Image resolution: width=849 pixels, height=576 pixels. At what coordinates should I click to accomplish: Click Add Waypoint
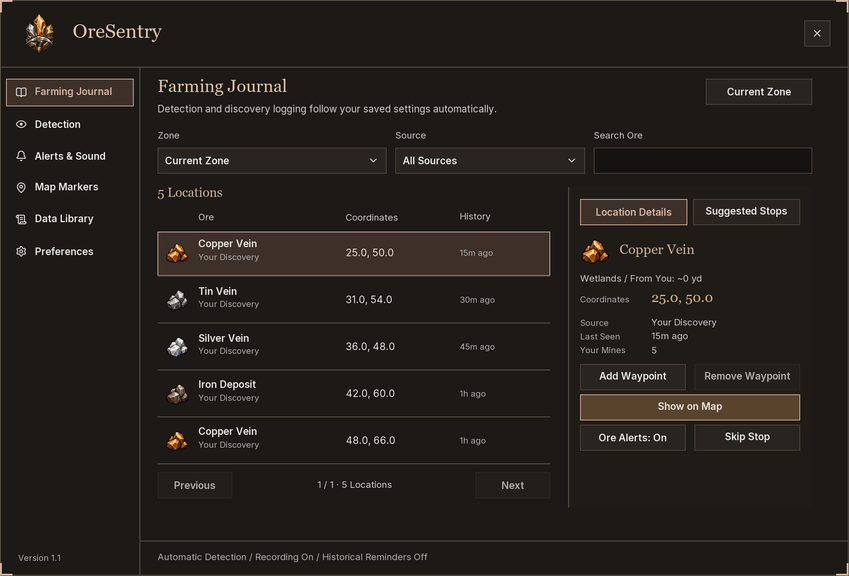[x=632, y=377]
